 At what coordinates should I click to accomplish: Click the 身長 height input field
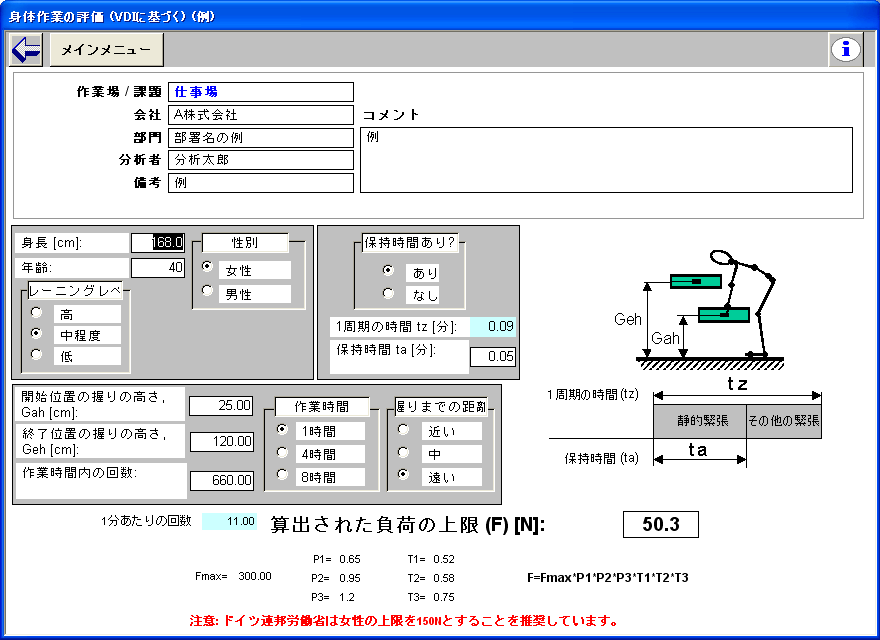tap(158, 242)
